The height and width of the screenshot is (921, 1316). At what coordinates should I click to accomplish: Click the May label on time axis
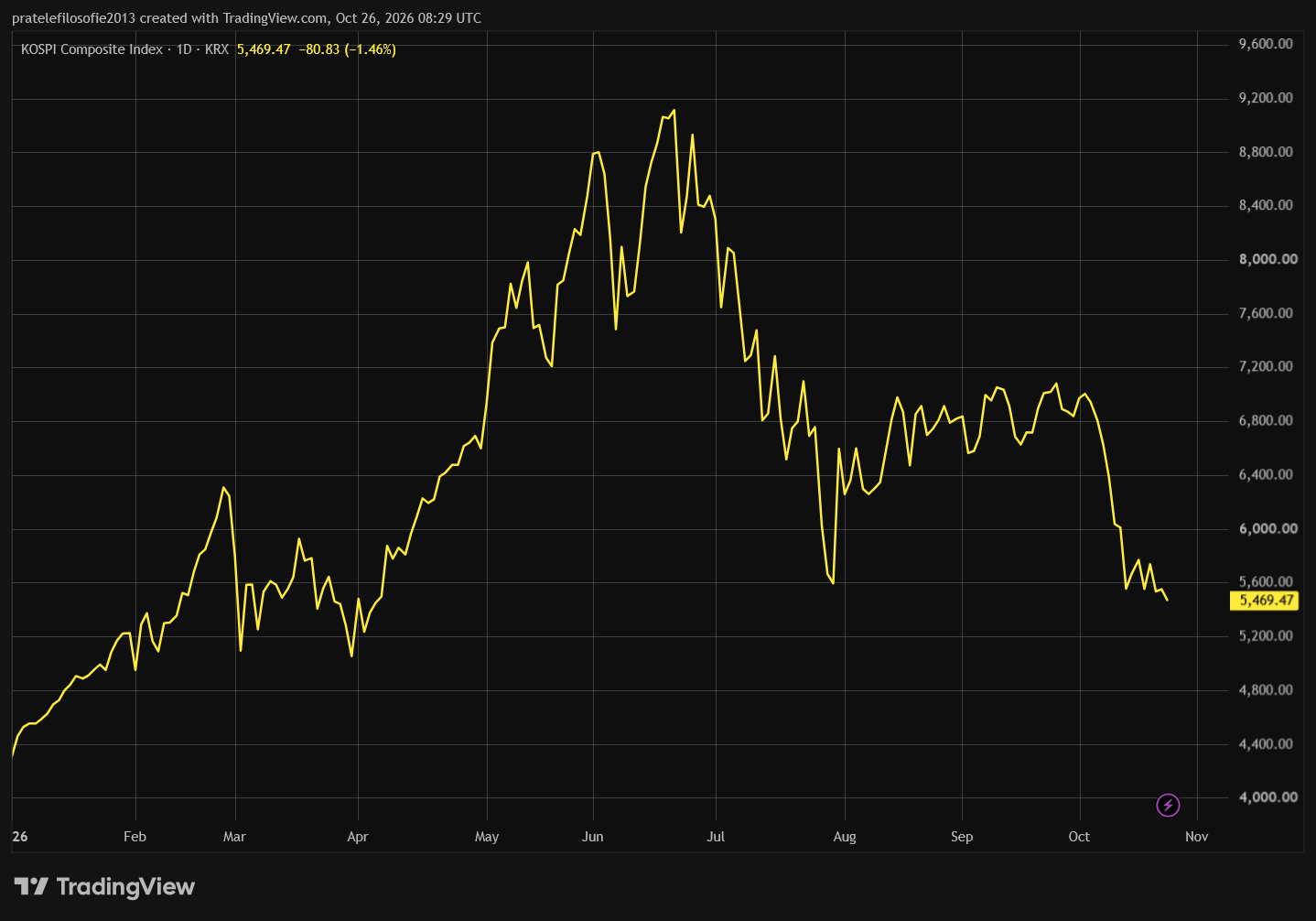pyautogui.click(x=487, y=836)
